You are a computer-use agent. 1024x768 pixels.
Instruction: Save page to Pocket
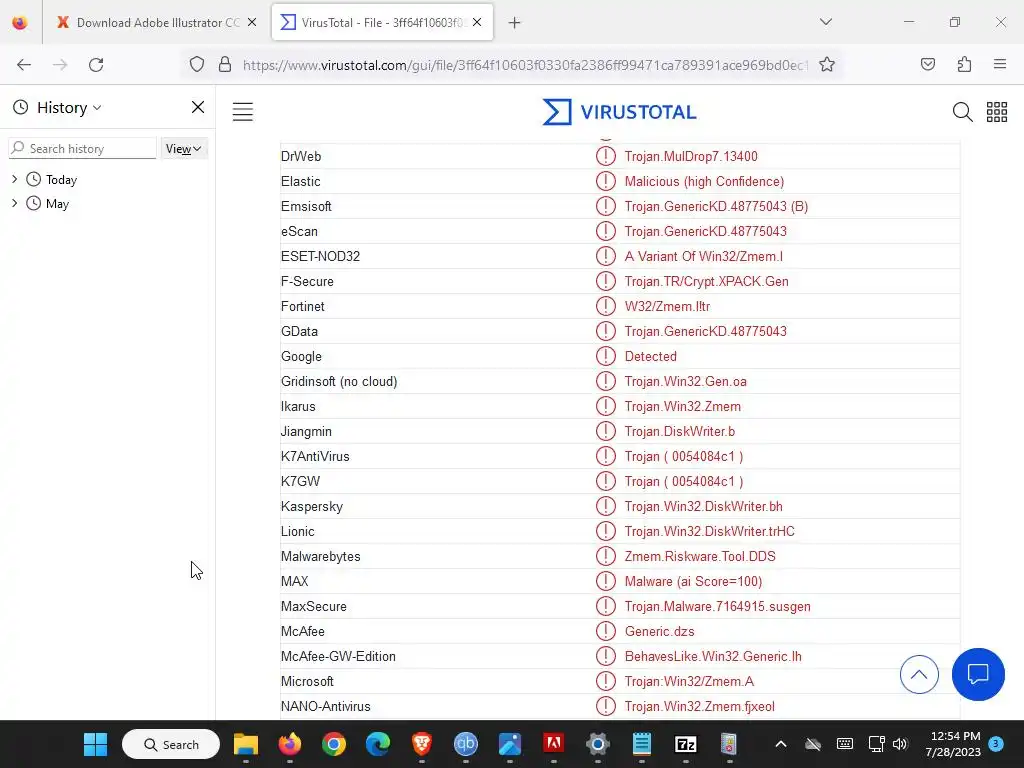click(x=927, y=64)
